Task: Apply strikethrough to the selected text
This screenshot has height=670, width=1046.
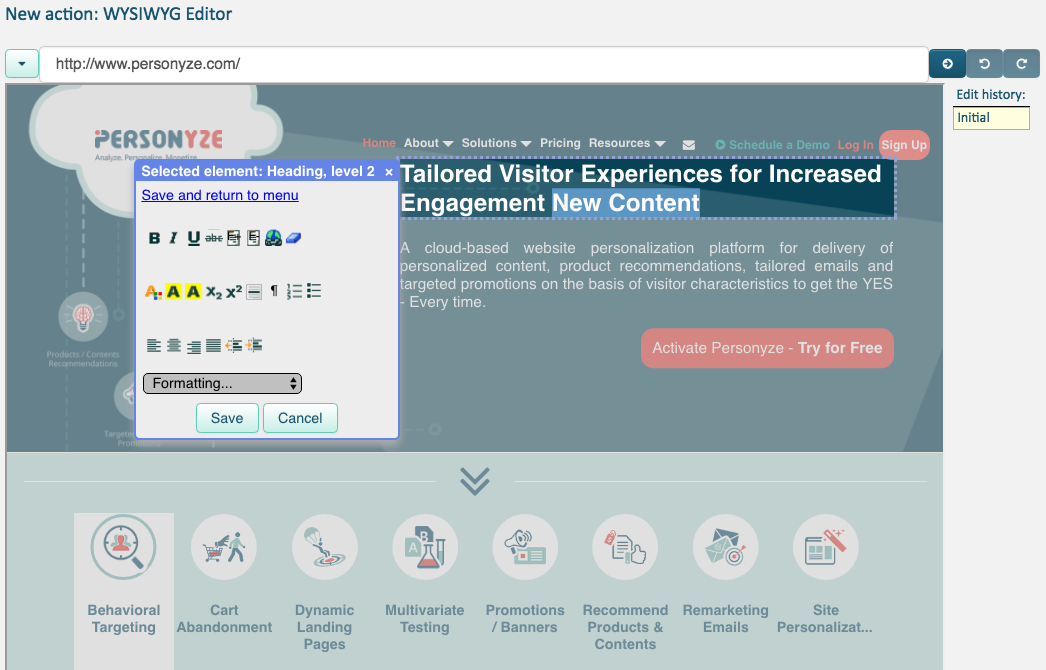Action: point(213,238)
